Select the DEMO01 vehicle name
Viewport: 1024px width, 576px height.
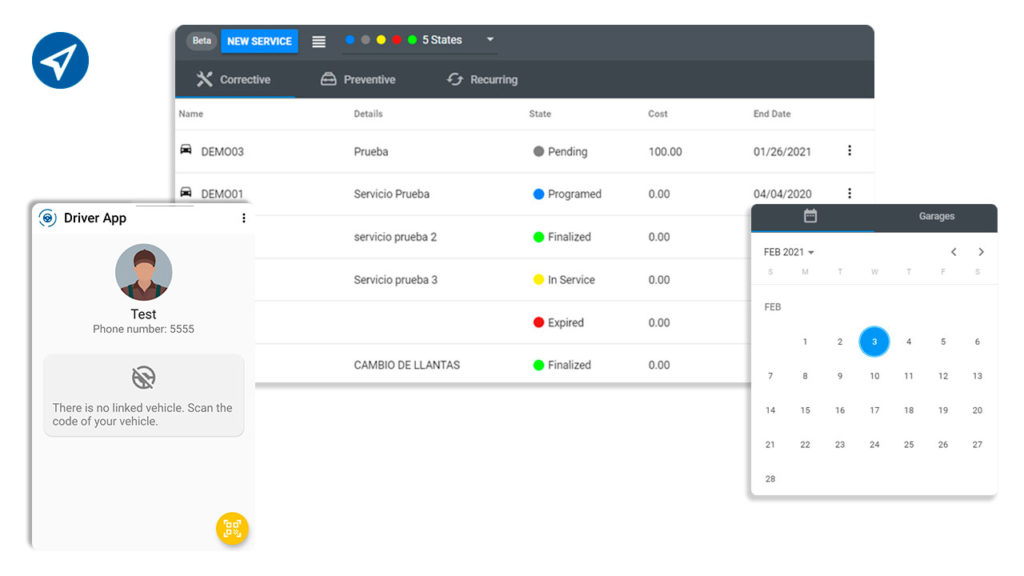222,194
